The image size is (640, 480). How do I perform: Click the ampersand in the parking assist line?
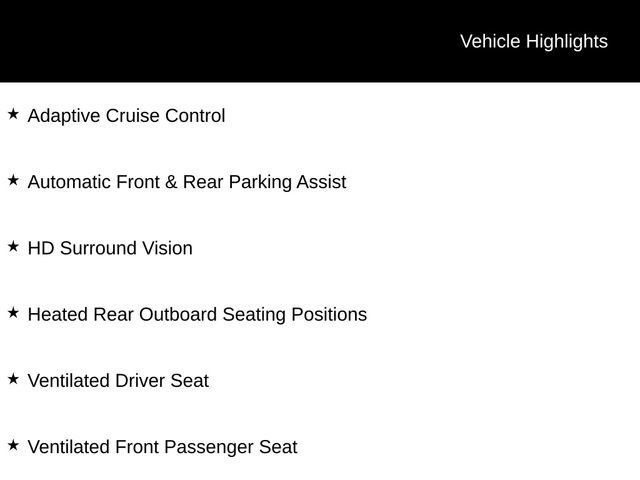pos(171,182)
